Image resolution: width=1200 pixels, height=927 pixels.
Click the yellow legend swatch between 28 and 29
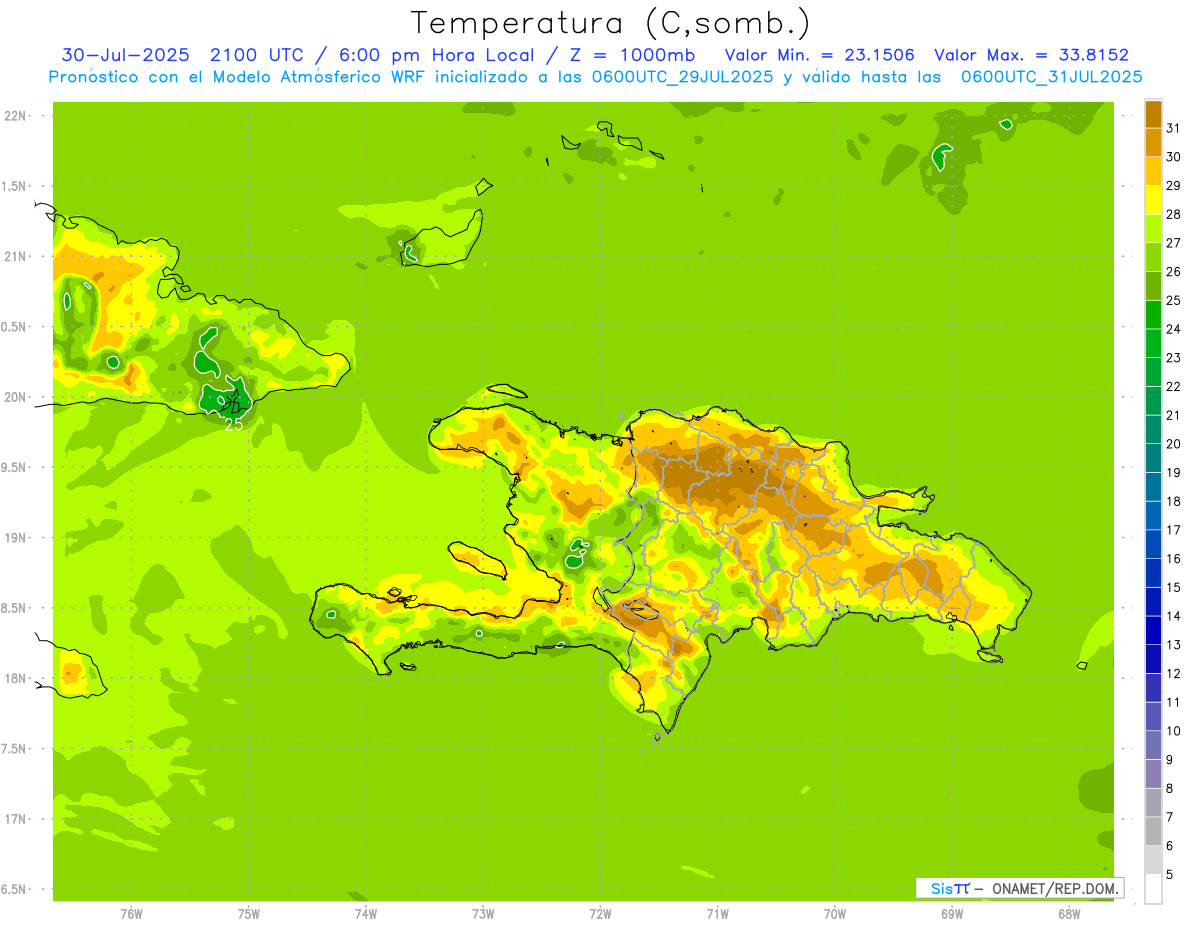point(1153,200)
